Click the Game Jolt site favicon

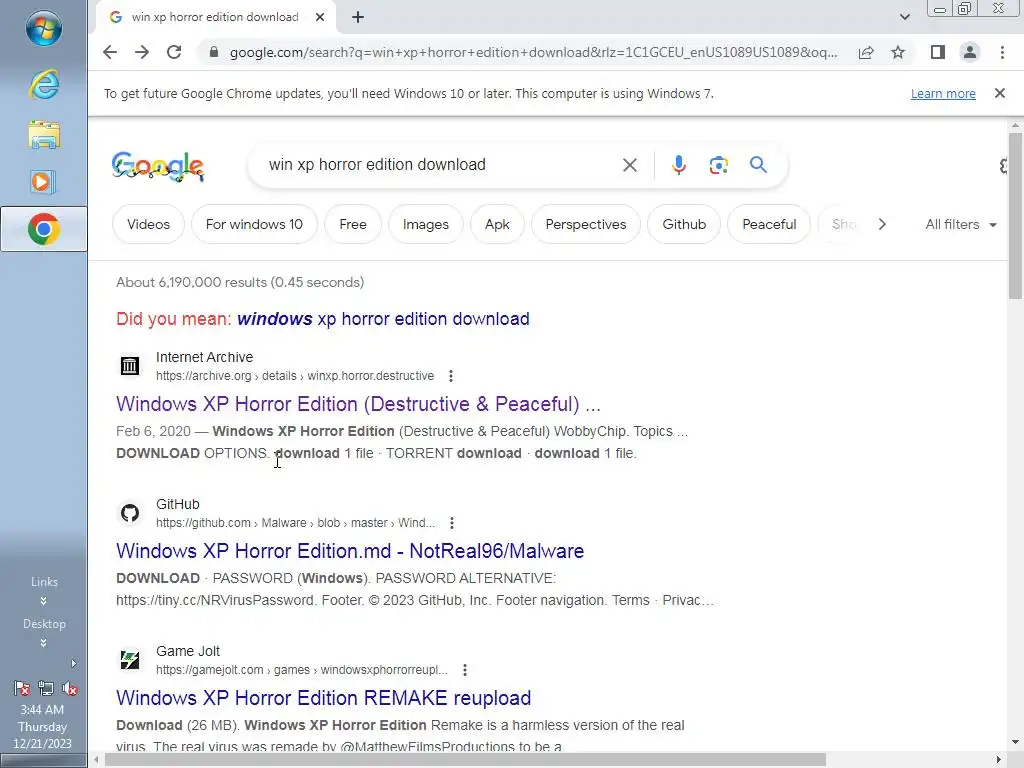point(130,660)
